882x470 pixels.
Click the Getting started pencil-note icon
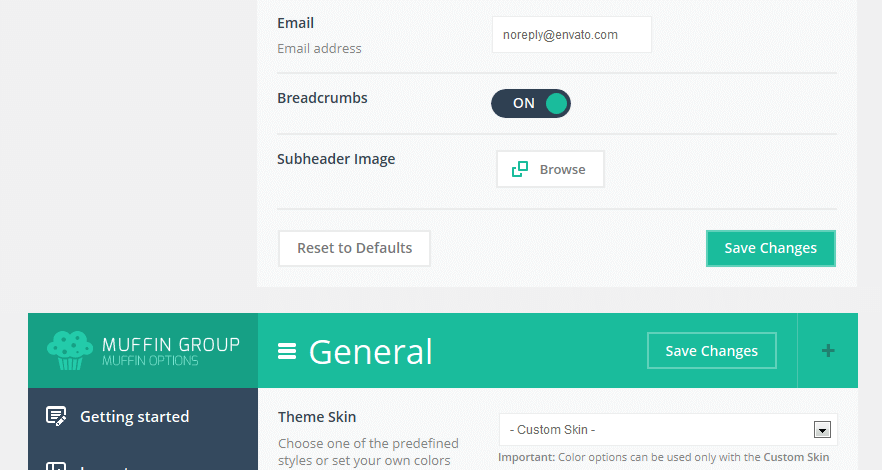[56, 416]
